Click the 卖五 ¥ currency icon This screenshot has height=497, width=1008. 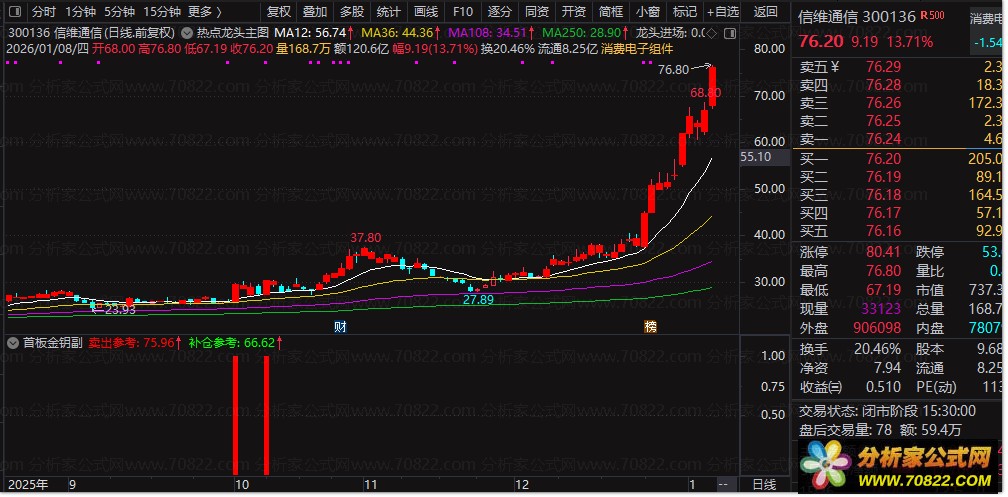(x=834, y=66)
